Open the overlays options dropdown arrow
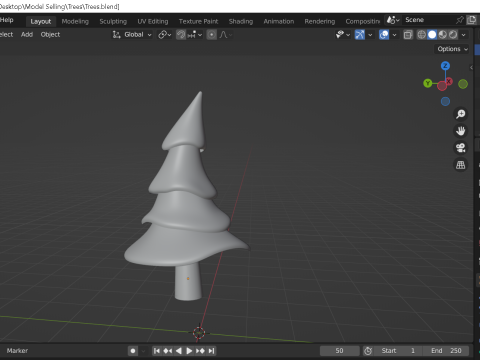The image size is (480, 360). 394,35
